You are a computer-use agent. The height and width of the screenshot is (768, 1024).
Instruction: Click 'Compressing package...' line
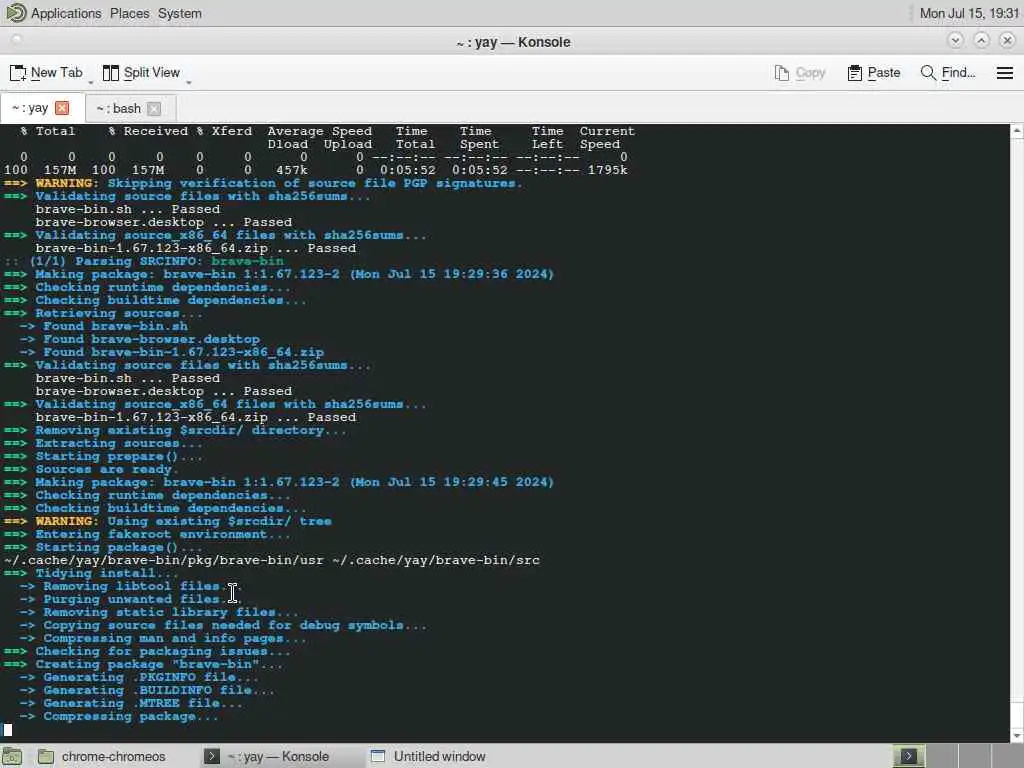[119, 716]
